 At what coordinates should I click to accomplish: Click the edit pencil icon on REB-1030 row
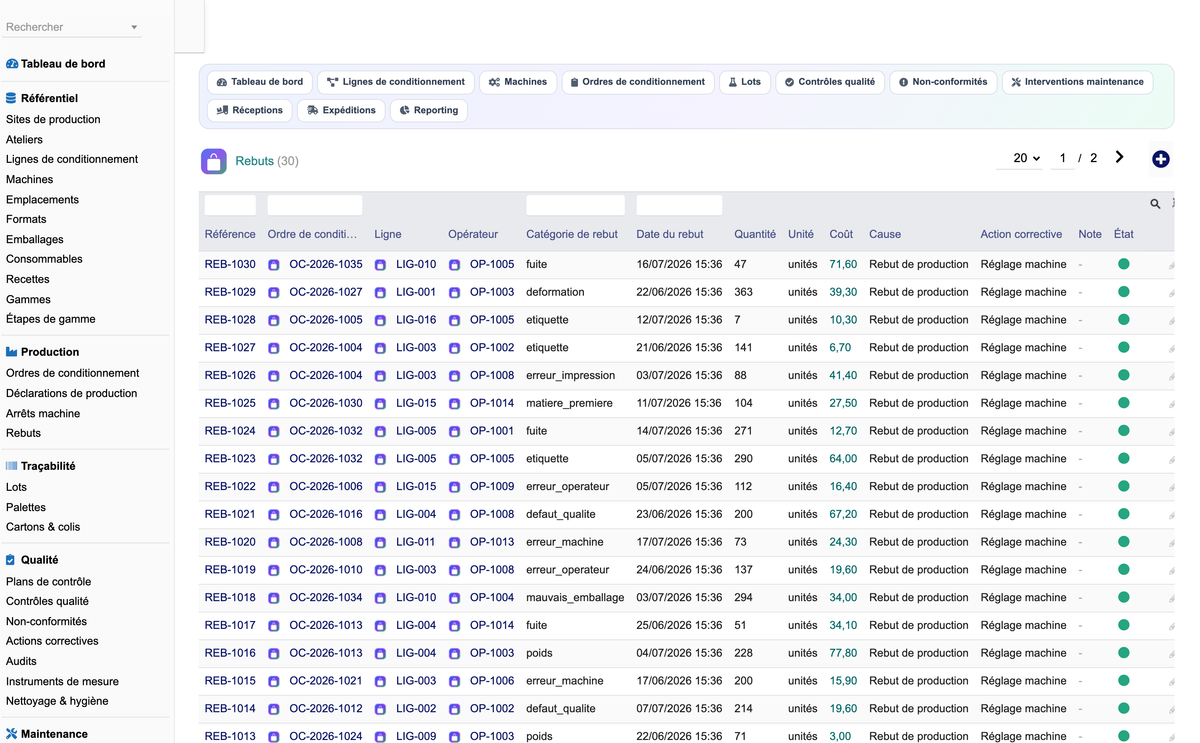1171,265
